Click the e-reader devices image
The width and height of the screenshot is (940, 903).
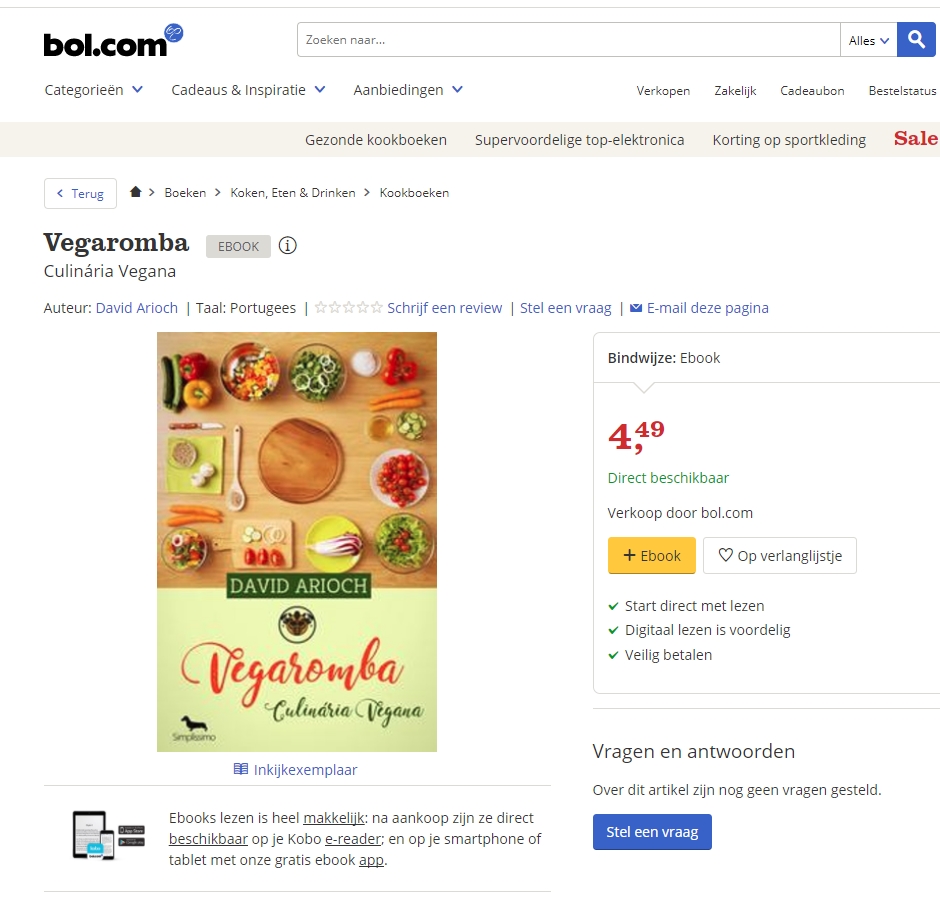point(109,836)
